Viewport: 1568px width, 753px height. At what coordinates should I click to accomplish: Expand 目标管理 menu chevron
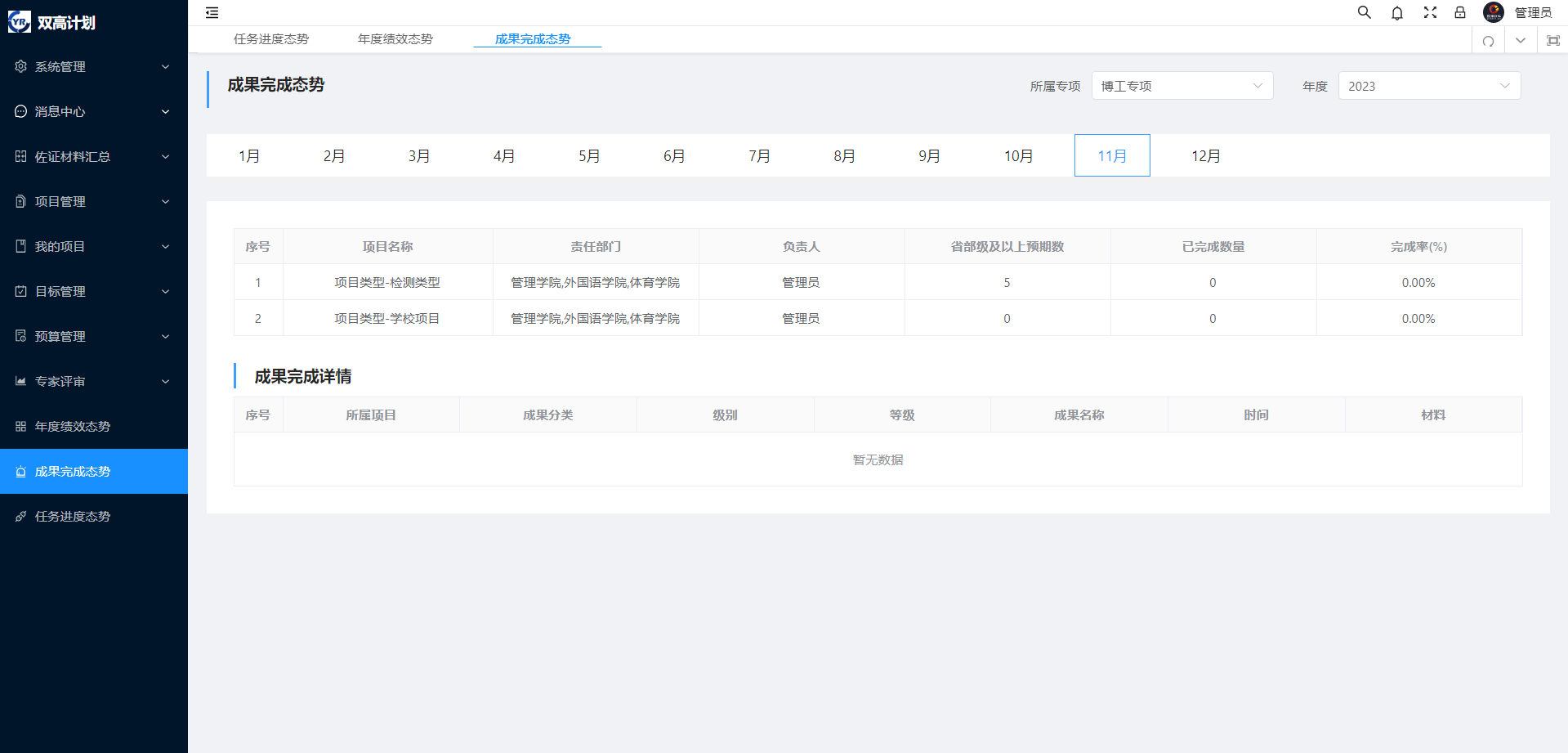166,291
